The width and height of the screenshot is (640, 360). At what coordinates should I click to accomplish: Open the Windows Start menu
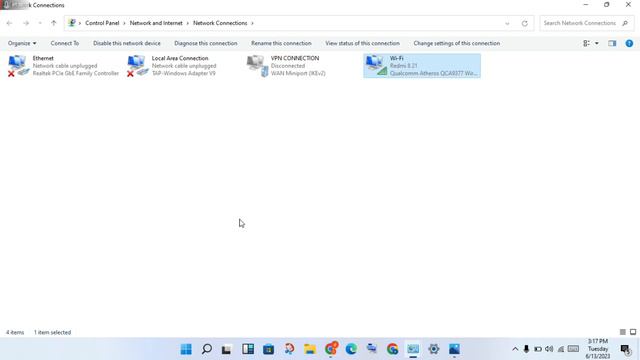(x=186, y=349)
